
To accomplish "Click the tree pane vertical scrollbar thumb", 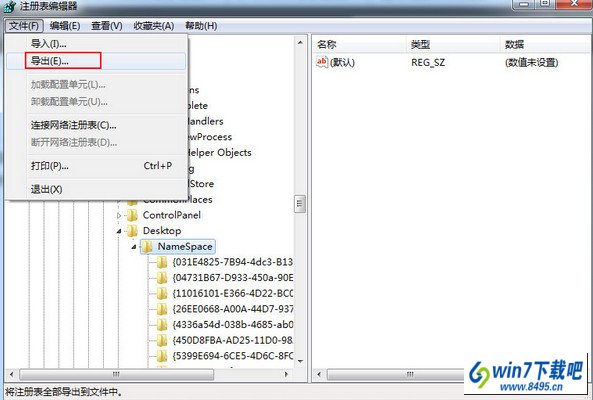I will tap(300, 204).
